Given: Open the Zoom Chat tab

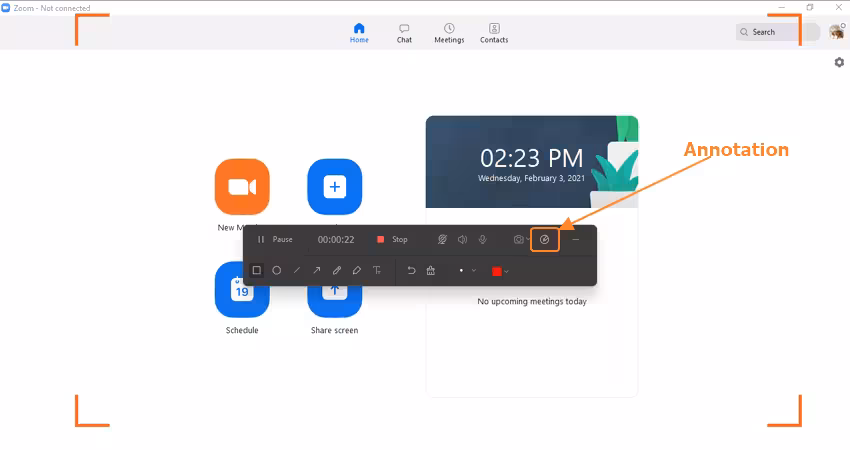Looking at the screenshot, I should (404, 33).
